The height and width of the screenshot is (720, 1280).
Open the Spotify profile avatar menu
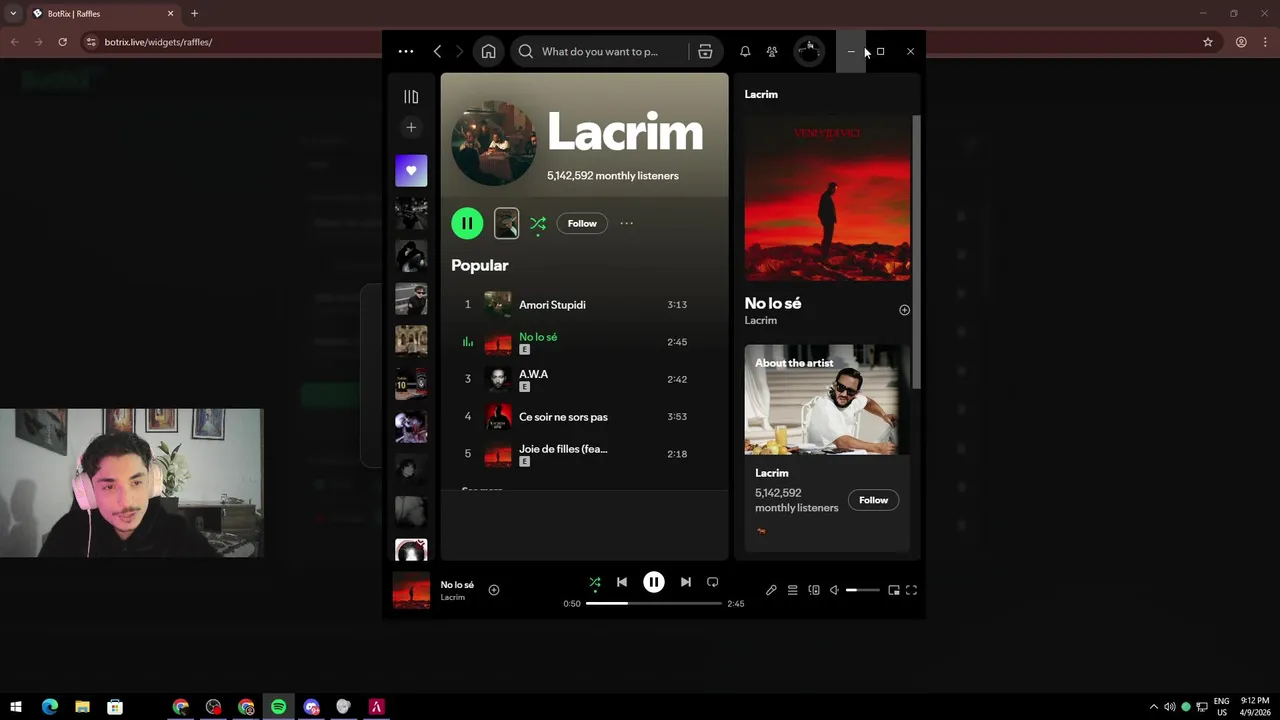809,51
